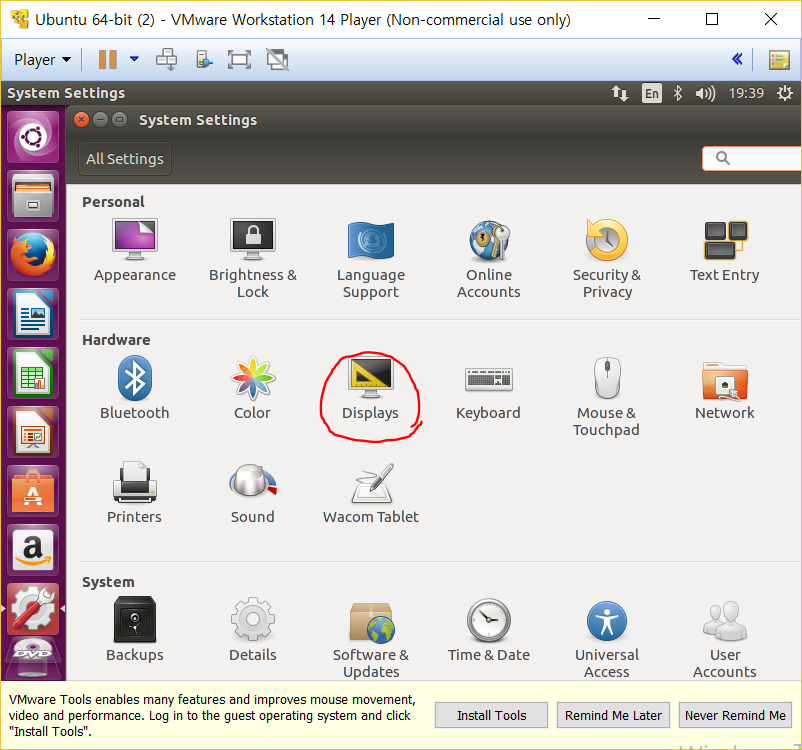Open the session gear menu in top panel
802x750 pixels.
point(784,93)
